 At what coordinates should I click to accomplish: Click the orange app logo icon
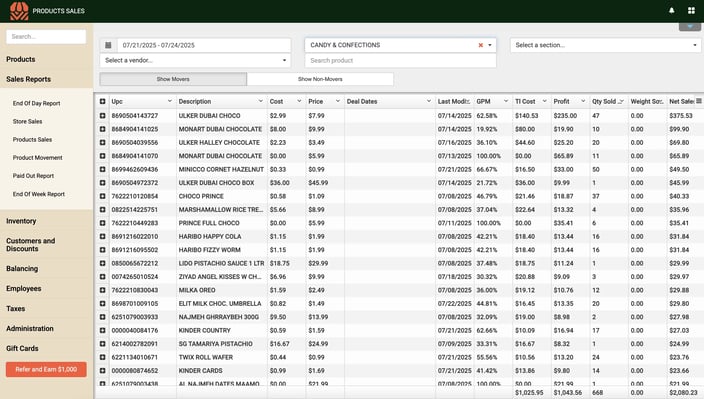pyautogui.click(x=19, y=11)
